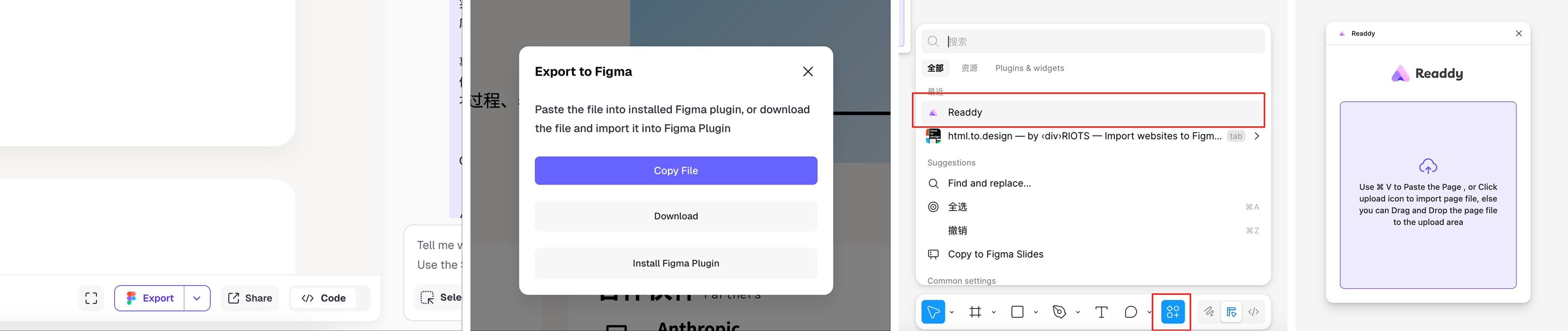This screenshot has width=1568, height=331.
Task: Select the Move tool in Figma toolbar
Action: pos(933,312)
